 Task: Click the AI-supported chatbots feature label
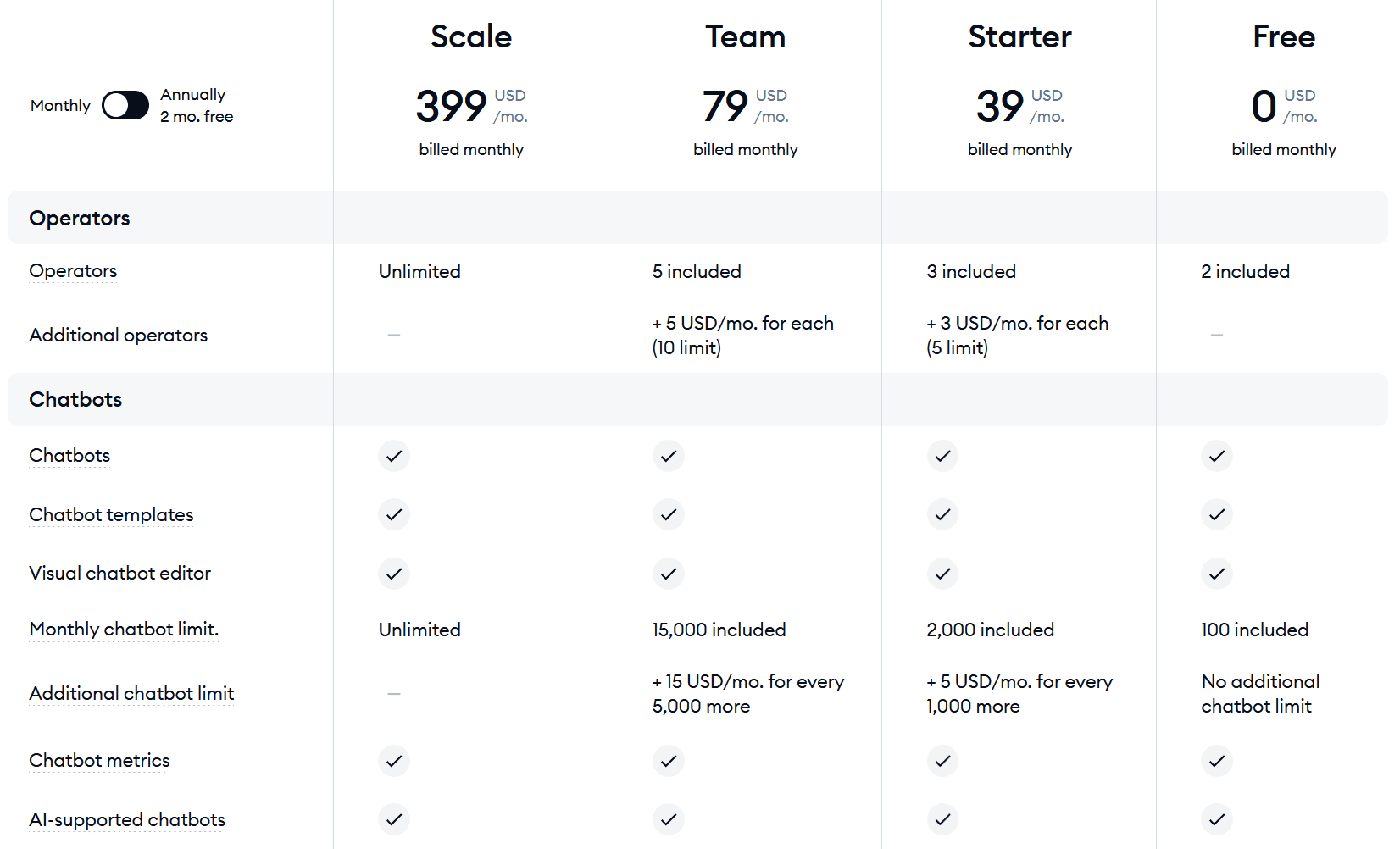(x=127, y=820)
